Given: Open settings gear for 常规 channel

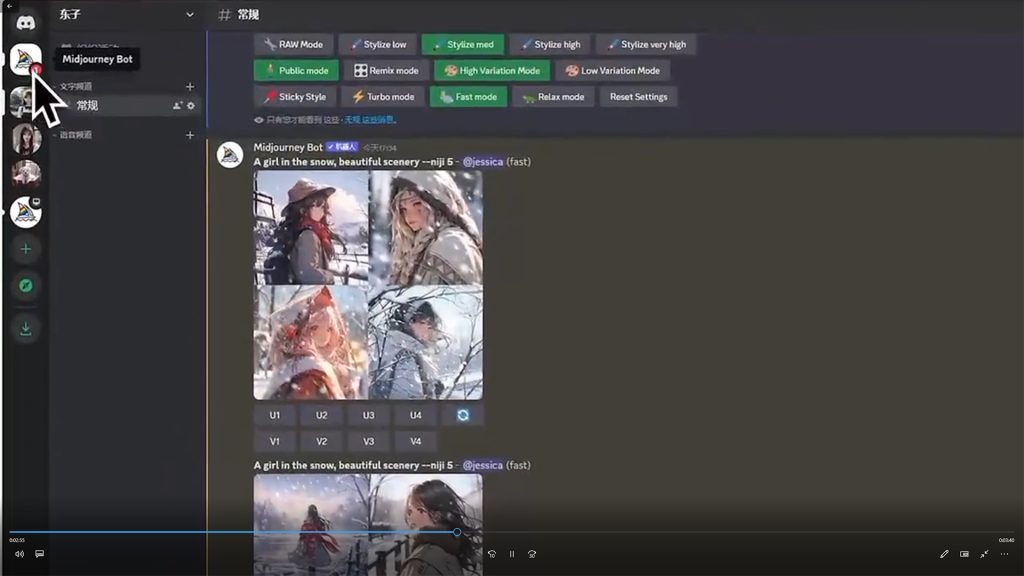Looking at the screenshot, I should (192, 106).
